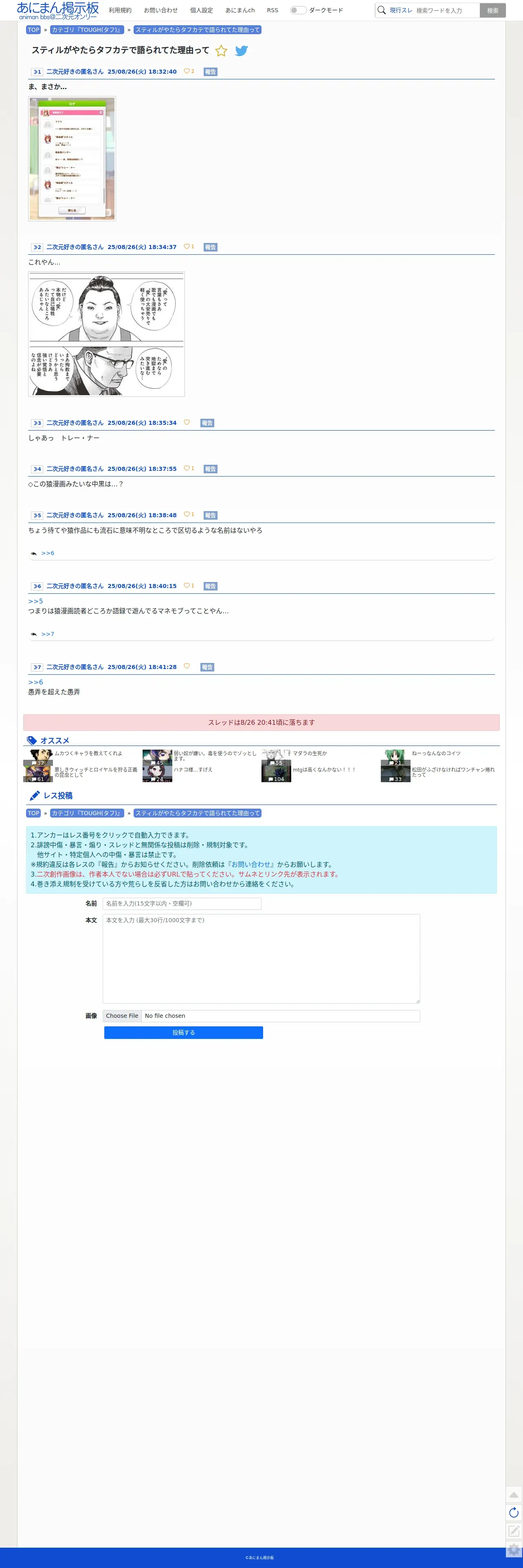Click the >>5 anchor in post 6

[35, 601]
